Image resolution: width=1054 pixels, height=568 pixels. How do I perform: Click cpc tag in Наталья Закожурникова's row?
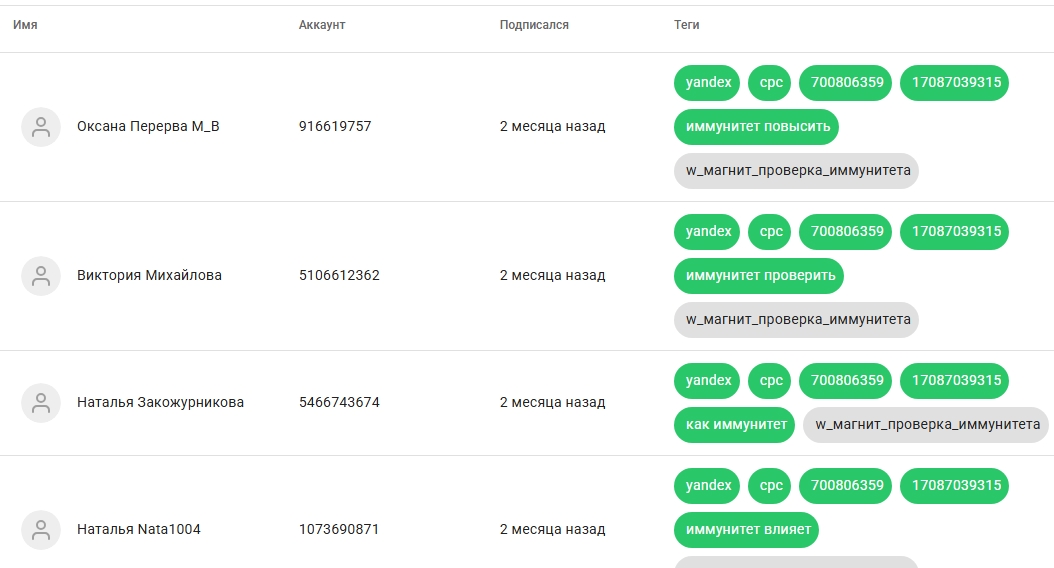[770, 381]
